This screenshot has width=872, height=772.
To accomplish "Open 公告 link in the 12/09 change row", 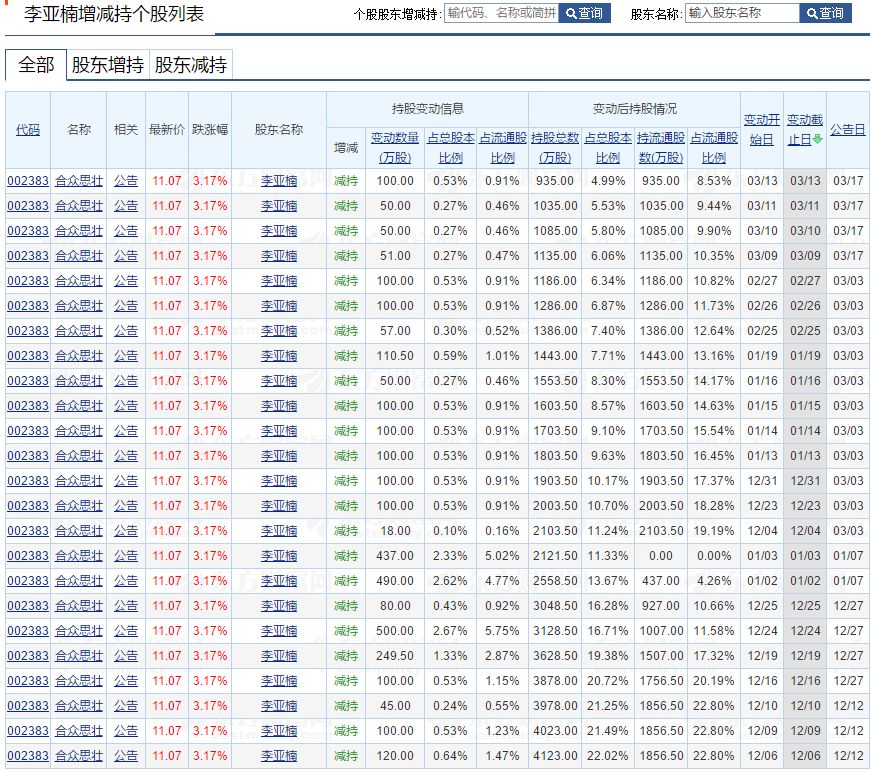I will [x=126, y=731].
